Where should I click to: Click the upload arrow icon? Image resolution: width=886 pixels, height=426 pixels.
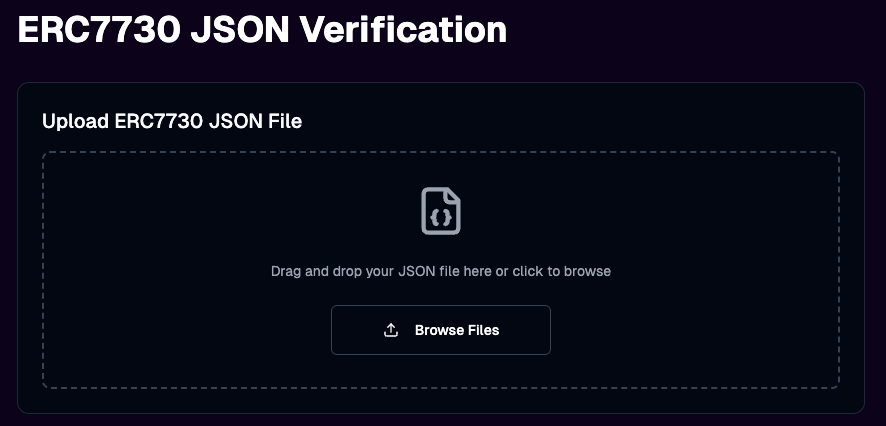[x=392, y=330]
